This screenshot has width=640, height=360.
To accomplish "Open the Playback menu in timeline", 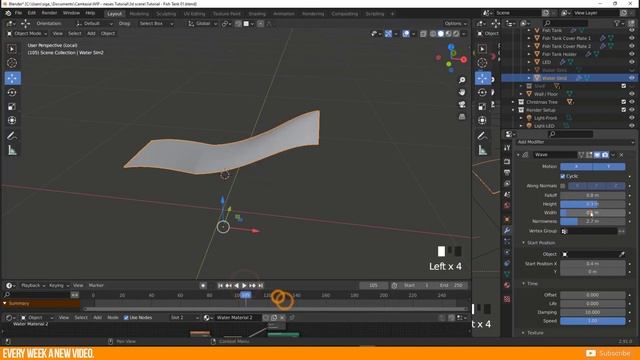I will pyautogui.click(x=33, y=286).
